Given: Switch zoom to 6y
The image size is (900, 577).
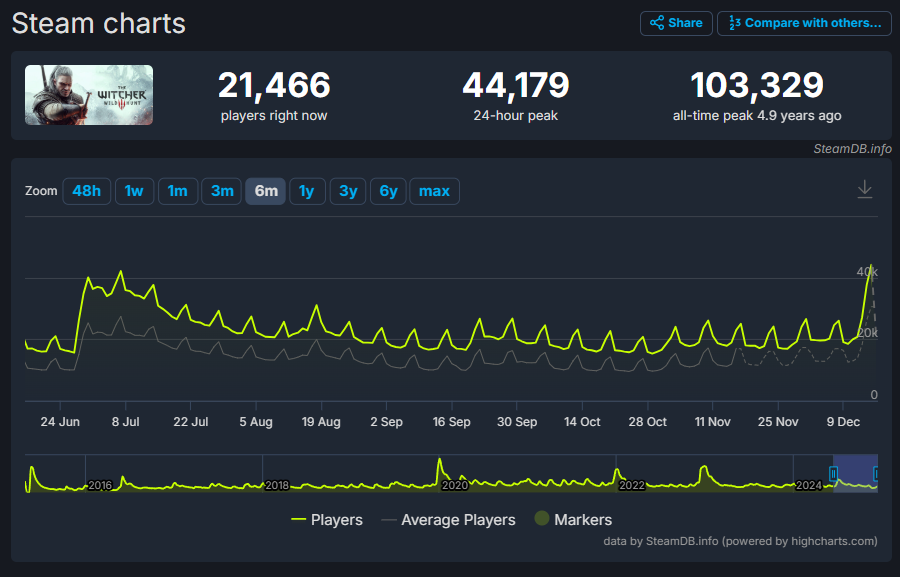Looking at the screenshot, I should tap(389, 191).
